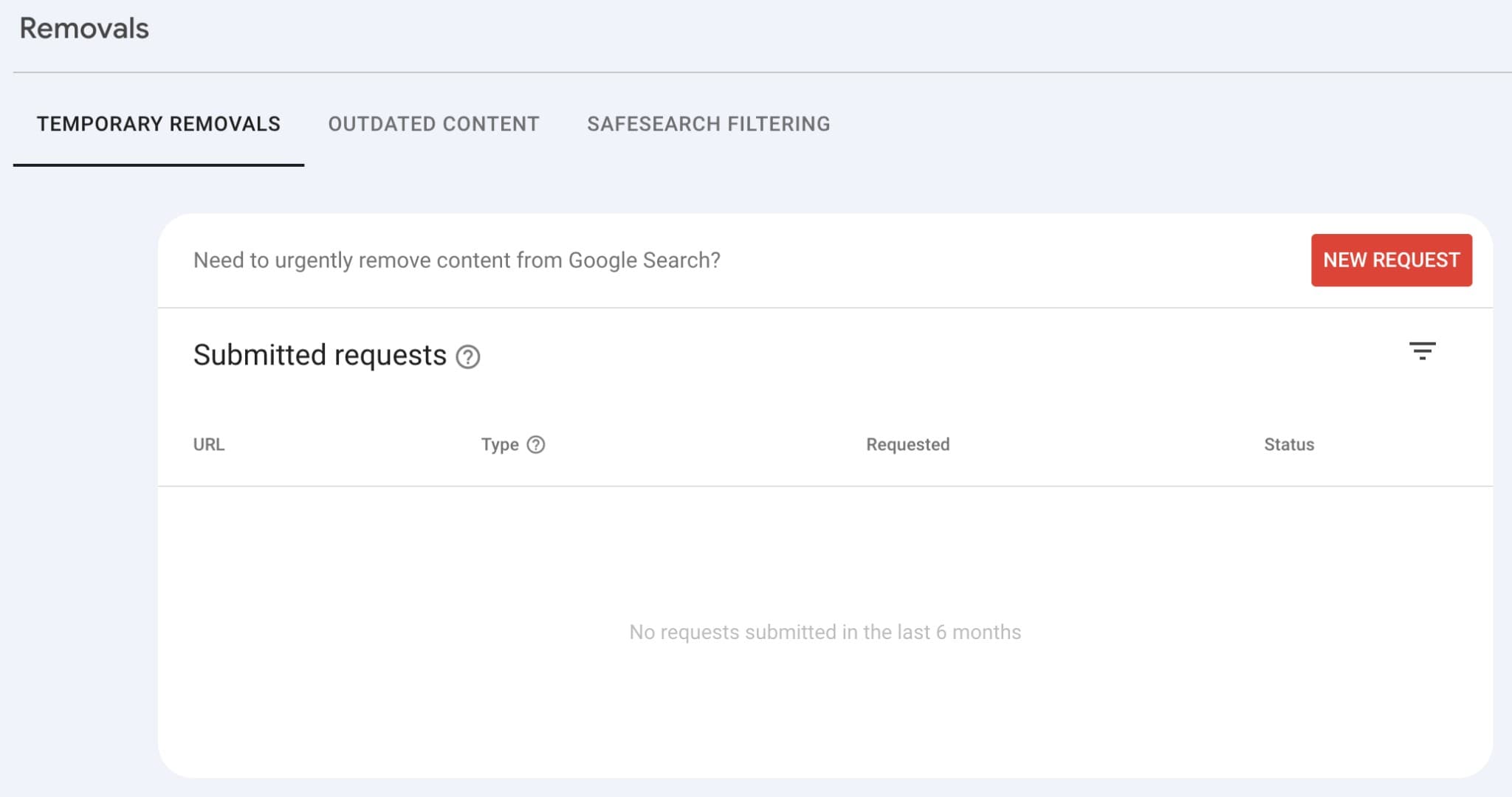
Task: Click the no requests submitted message
Action: pyautogui.click(x=824, y=632)
